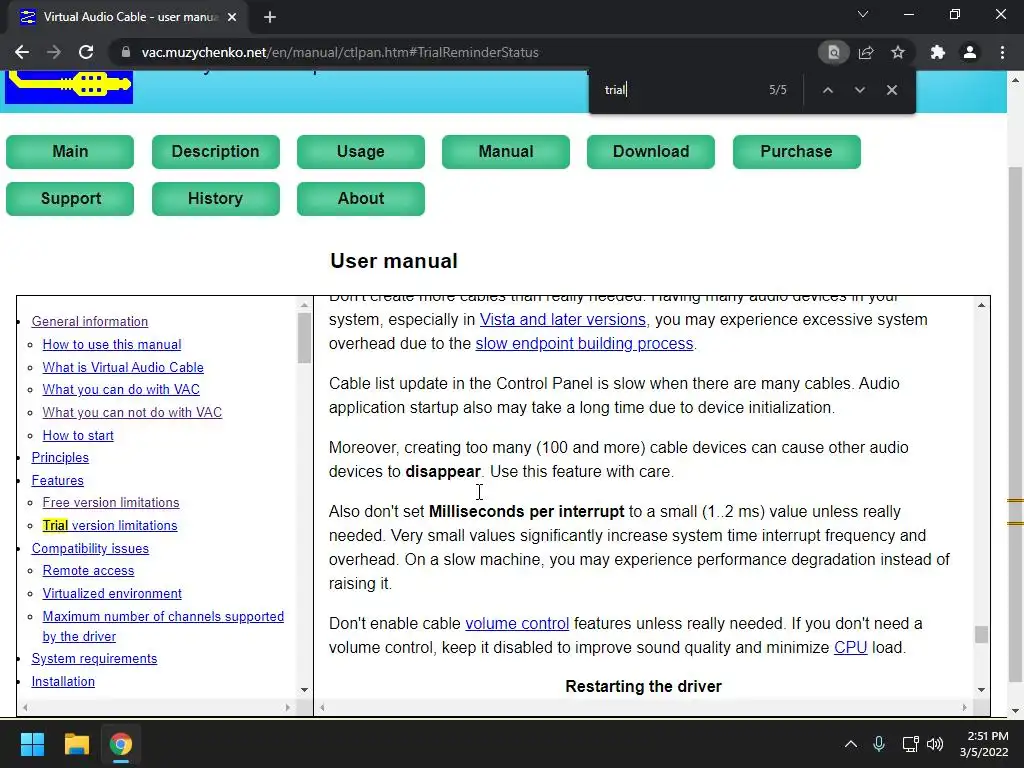Open the Usage page button
This screenshot has width=1024, height=768.
click(360, 152)
